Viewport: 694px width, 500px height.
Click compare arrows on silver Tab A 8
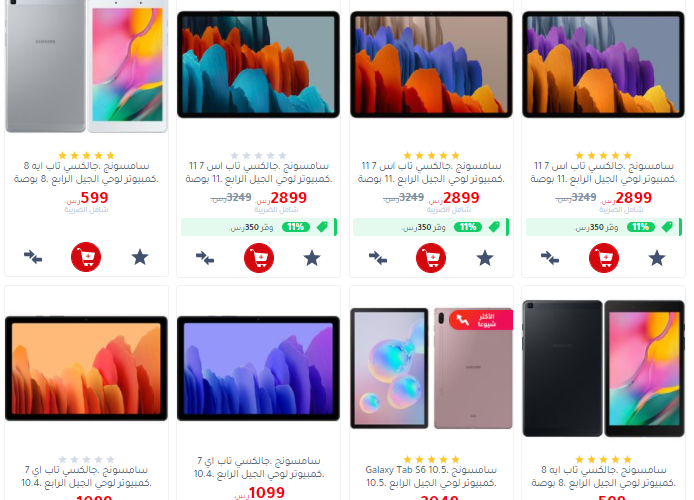[x=33, y=257]
